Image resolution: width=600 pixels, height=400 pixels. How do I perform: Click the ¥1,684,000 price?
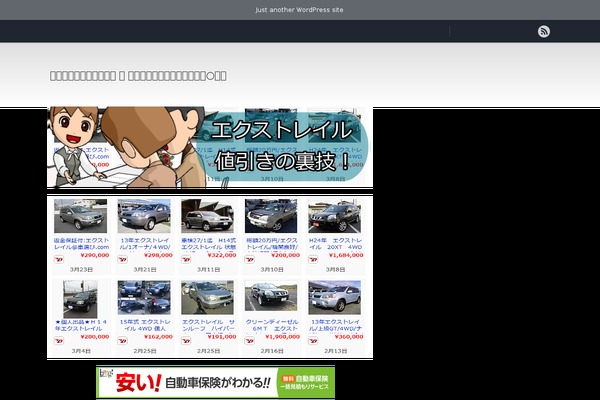[x=346, y=255]
